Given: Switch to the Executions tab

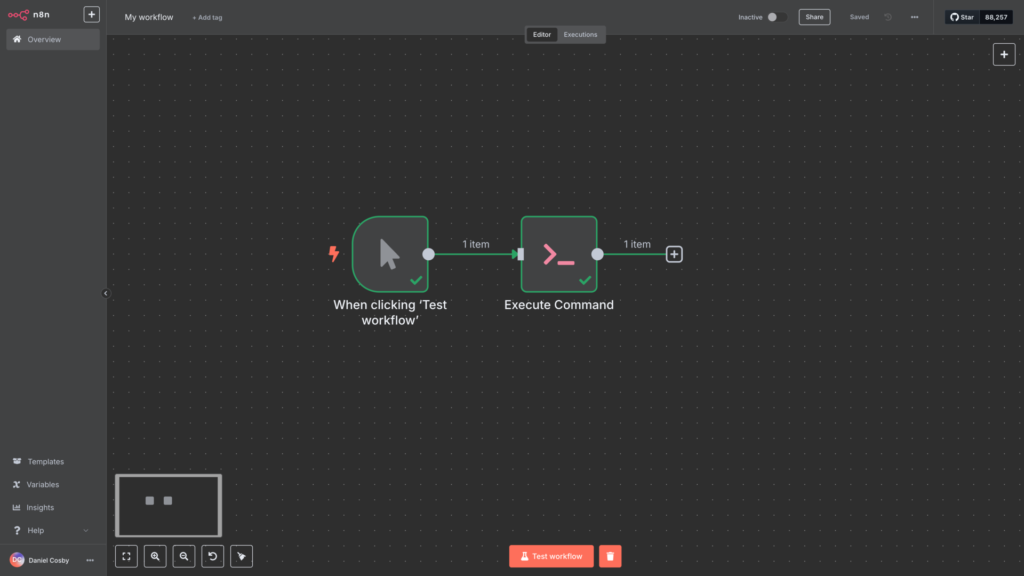Looking at the screenshot, I should click(580, 35).
